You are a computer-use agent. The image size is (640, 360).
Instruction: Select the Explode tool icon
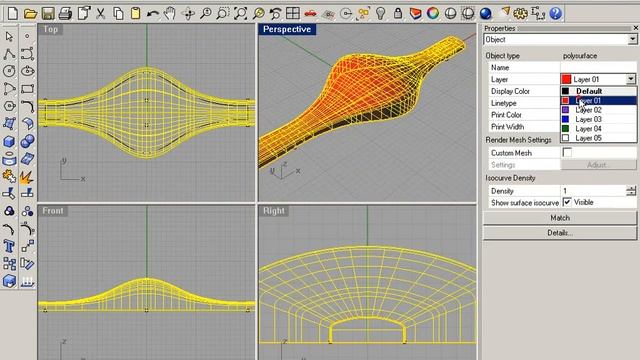[27, 176]
